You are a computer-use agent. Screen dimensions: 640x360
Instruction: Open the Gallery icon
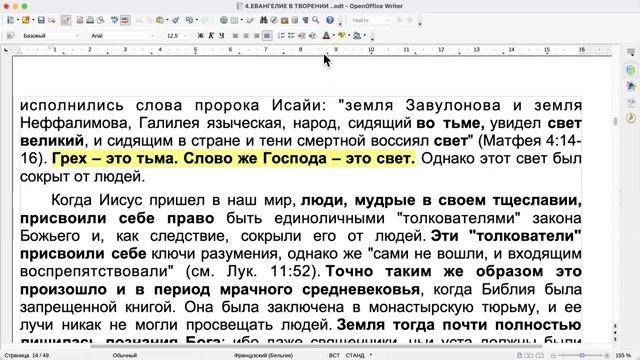point(284,20)
